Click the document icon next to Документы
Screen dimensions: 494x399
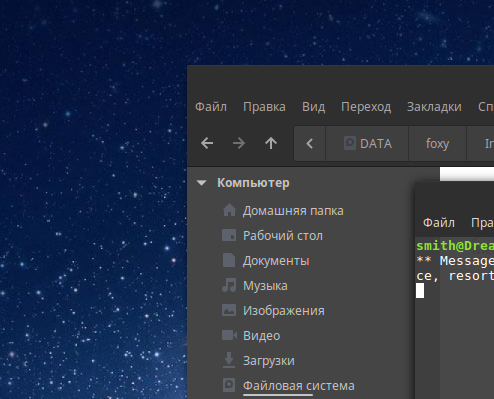[x=229, y=260]
